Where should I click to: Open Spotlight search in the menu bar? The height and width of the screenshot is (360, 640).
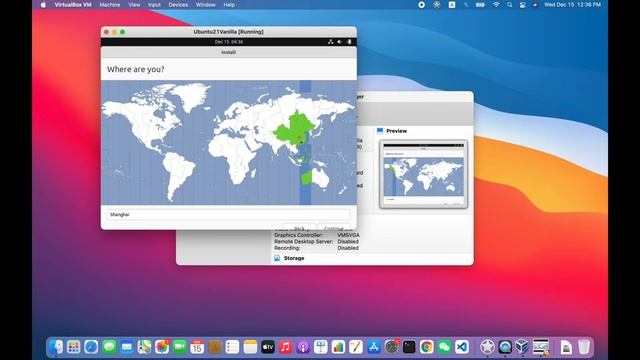(x=510, y=5)
